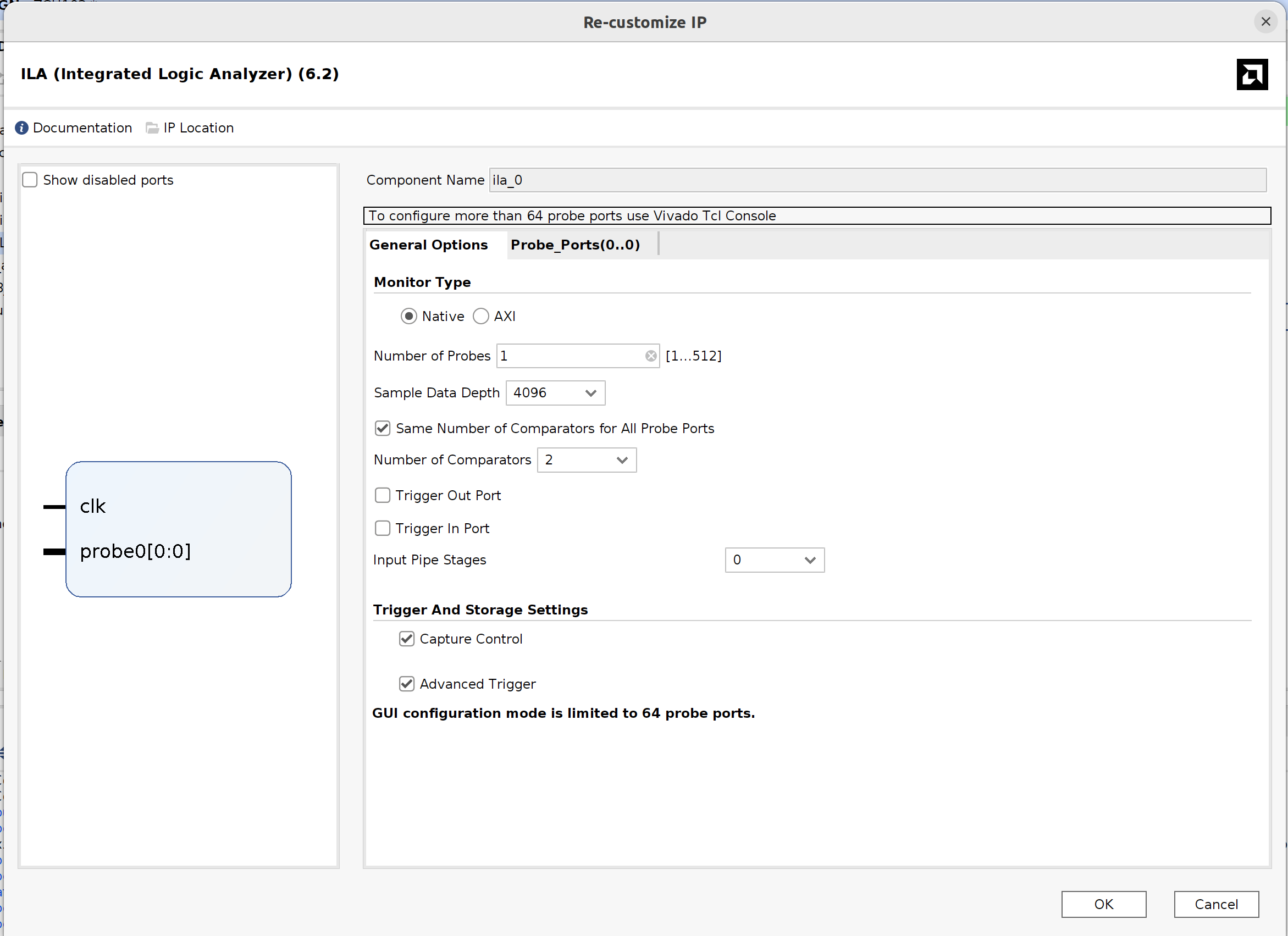This screenshot has height=936, width=1288.
Task: Click the probe0[0:0] port label
Action: point(135,551)
